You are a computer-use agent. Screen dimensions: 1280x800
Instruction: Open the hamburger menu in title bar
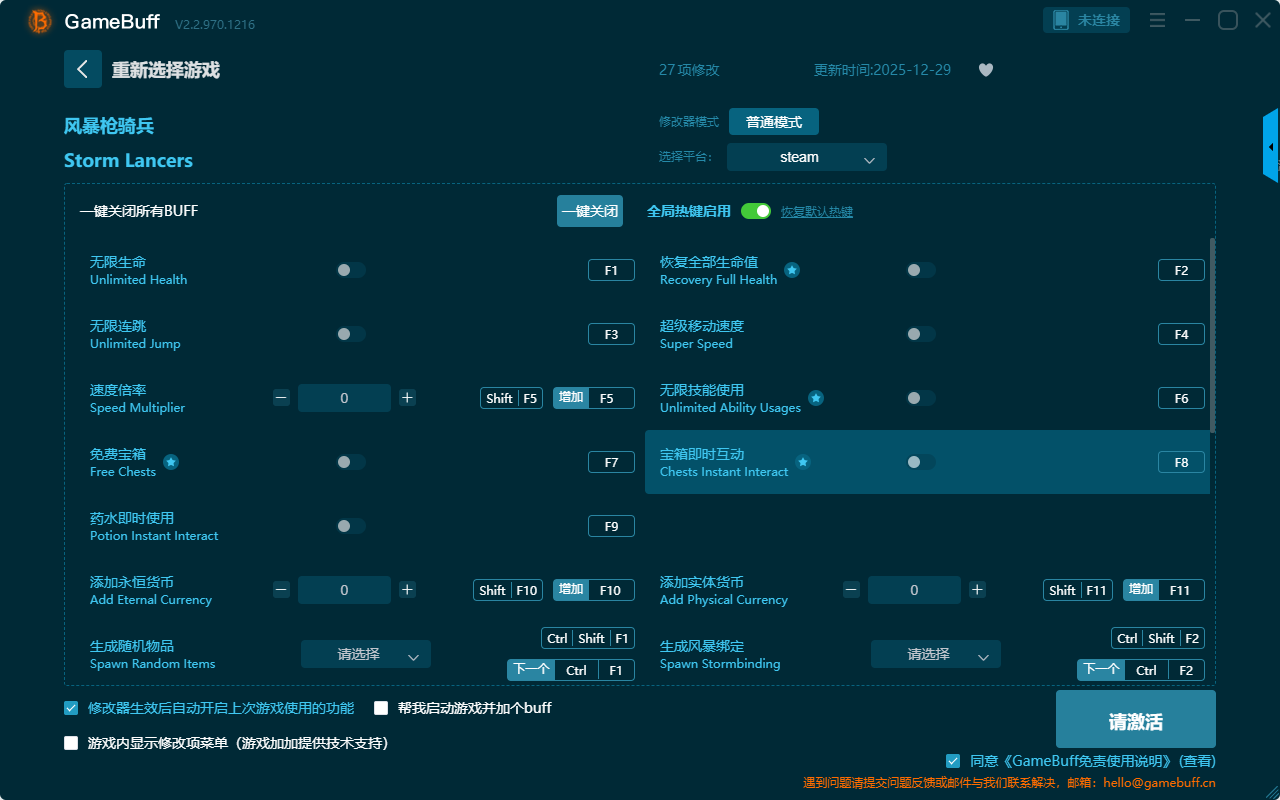coord(1157,20)
